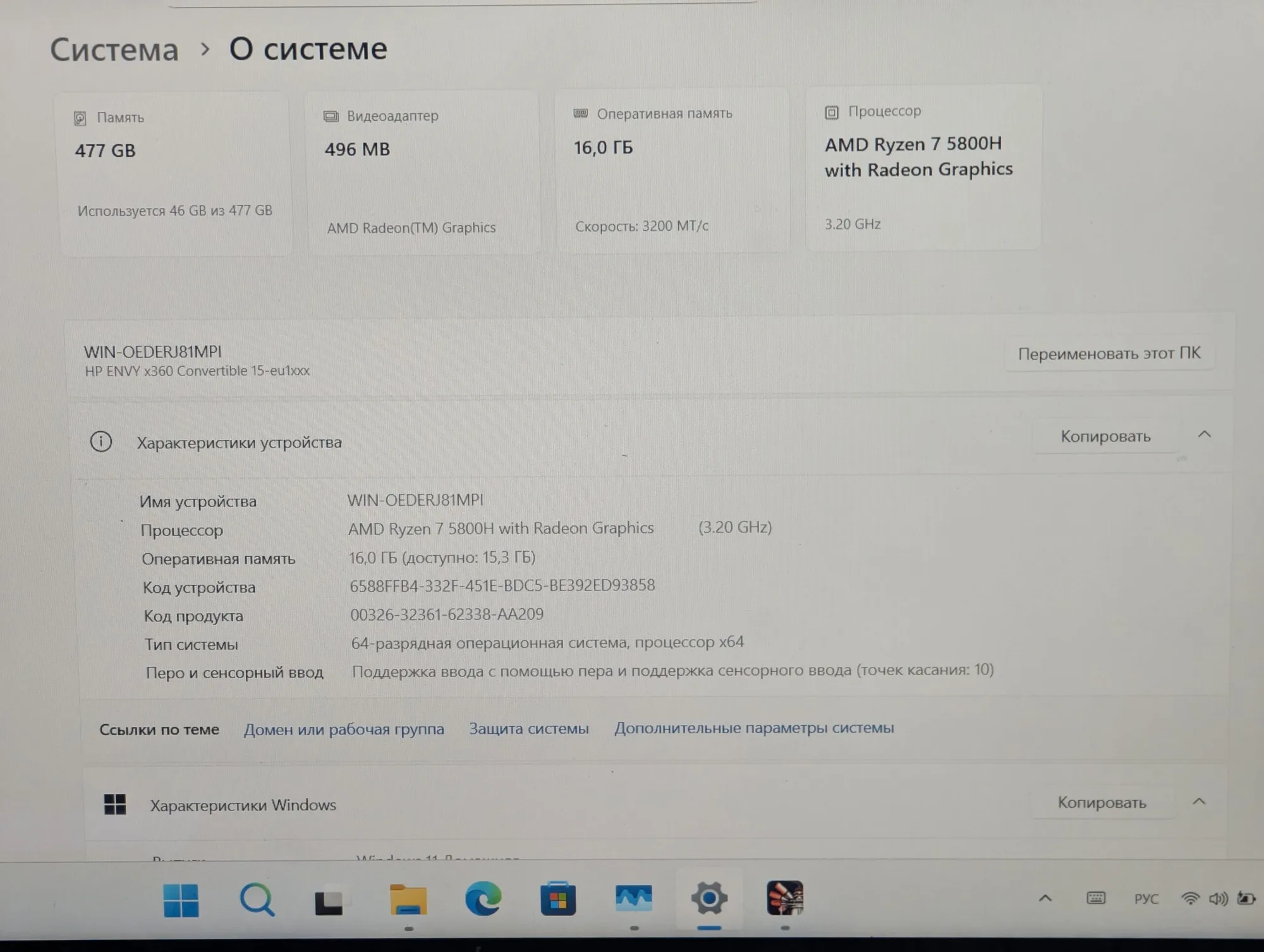Open the Процессор AMD Ryzen card
This screenshot has height=952, width=1264.
(923, 168)
